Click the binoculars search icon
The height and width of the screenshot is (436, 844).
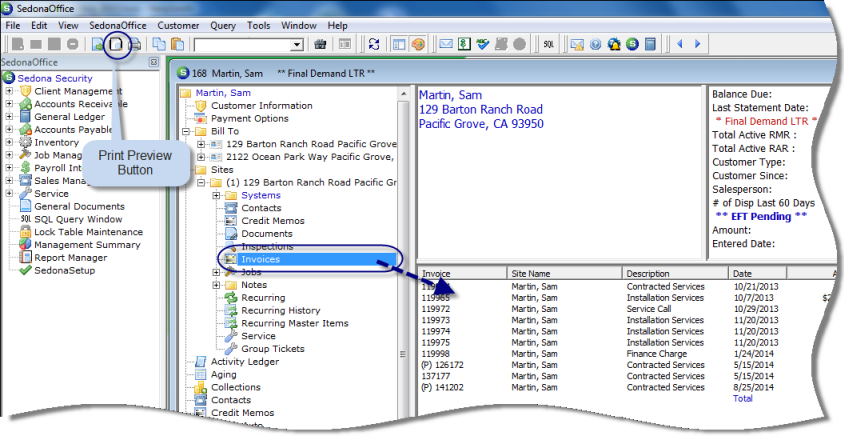pyautogui.click(x=320, y=44)
